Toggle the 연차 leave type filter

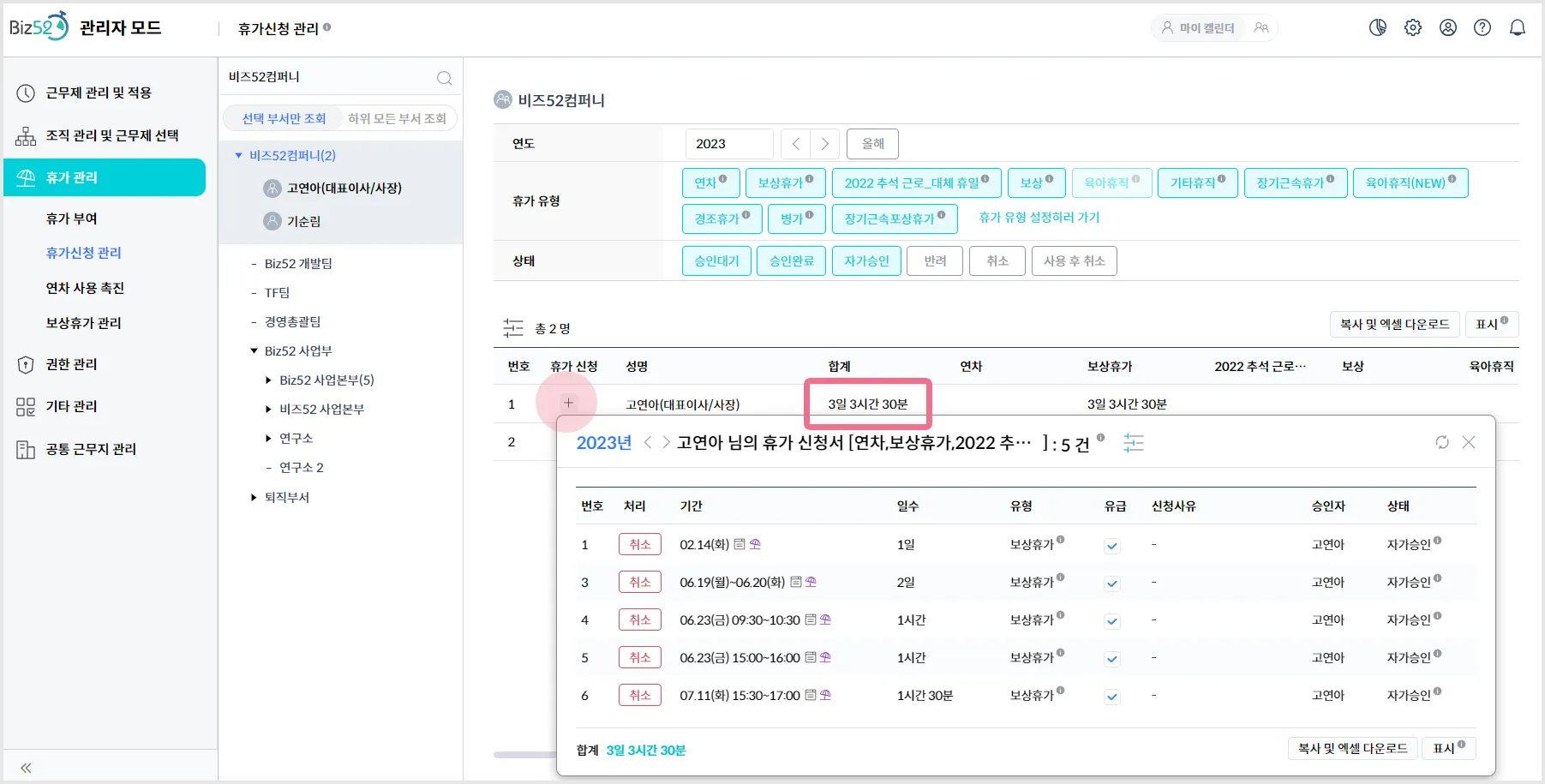coord(710,183)
